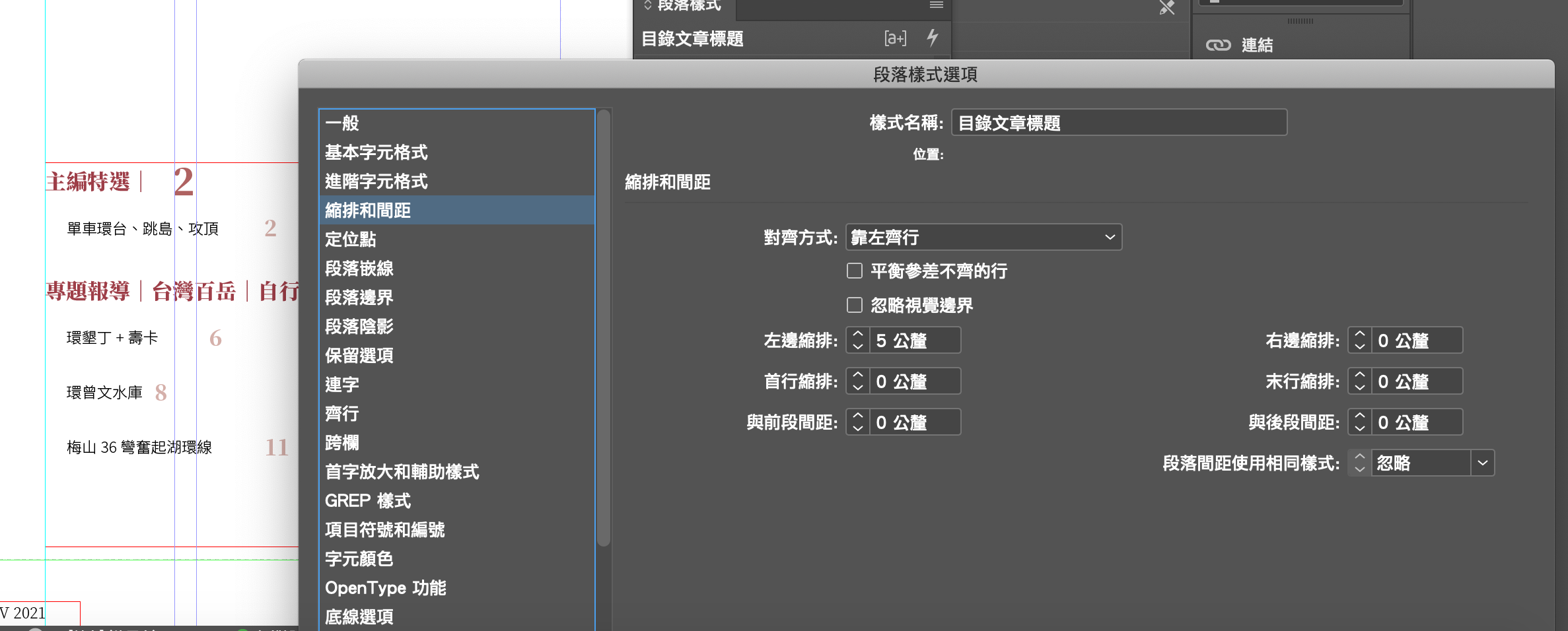Click the stepper arrows for 右邊縮排

pyautogui.click(x=1359, y=341)
